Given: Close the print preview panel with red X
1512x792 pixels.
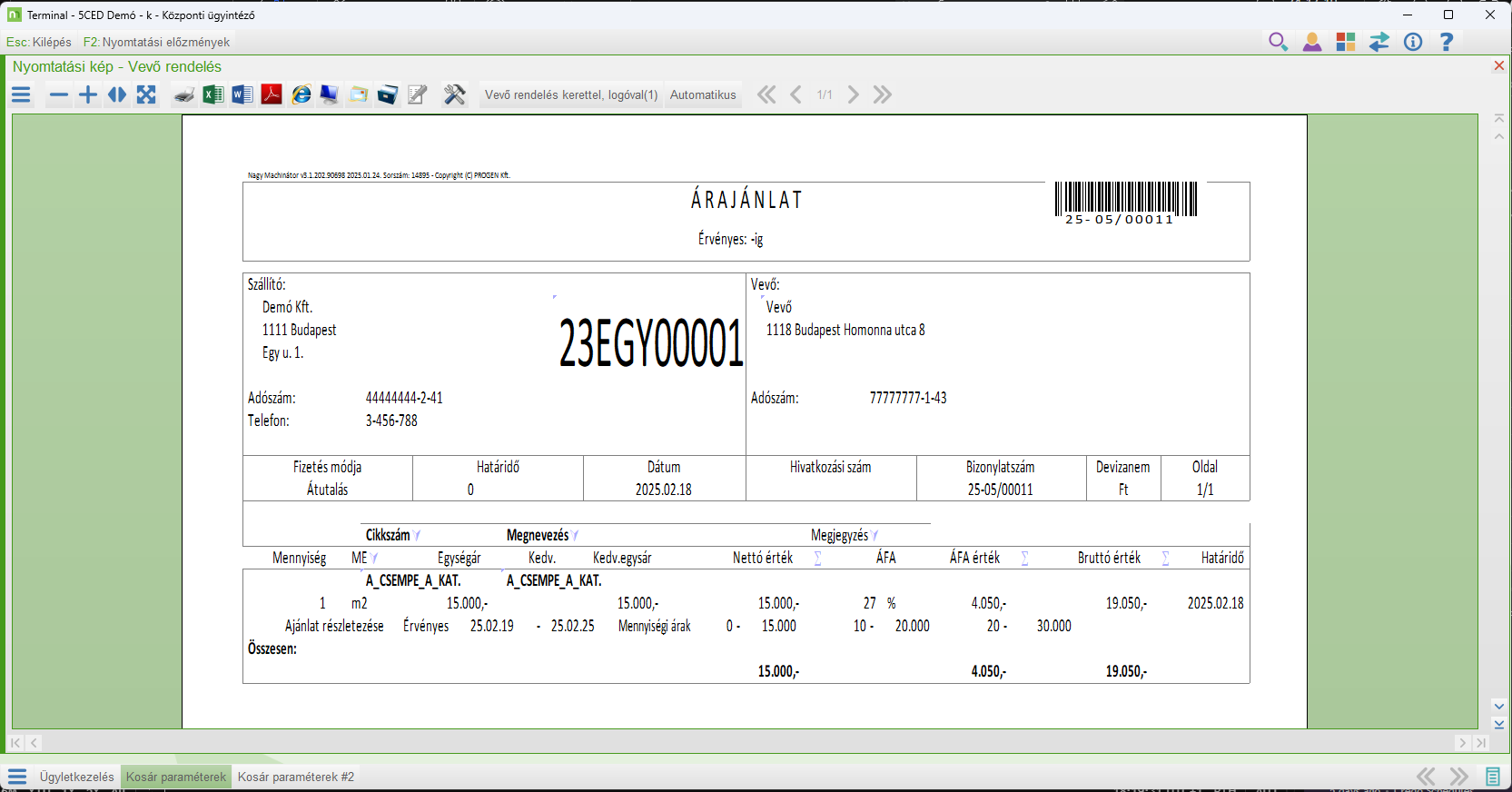Looking at the screenshot, I should [1499, 65].
